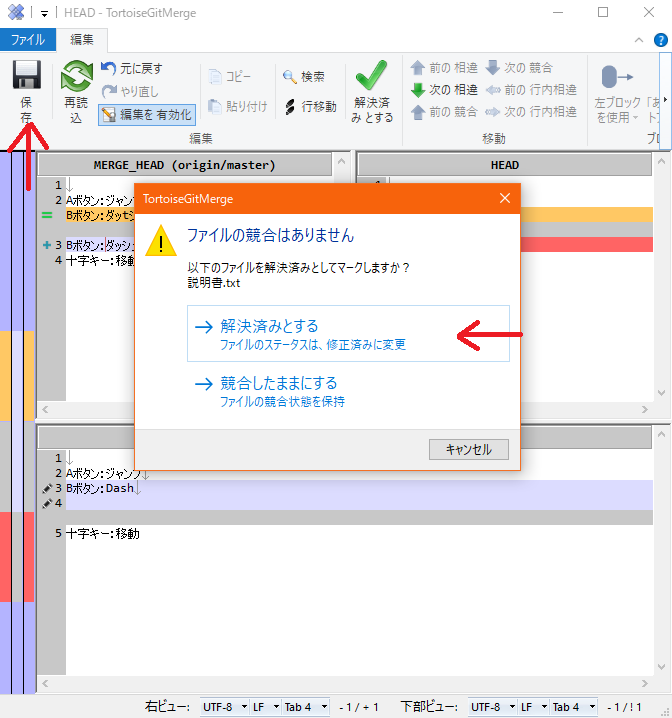Go to next difference (次の相違)

[x=444, y=90]
